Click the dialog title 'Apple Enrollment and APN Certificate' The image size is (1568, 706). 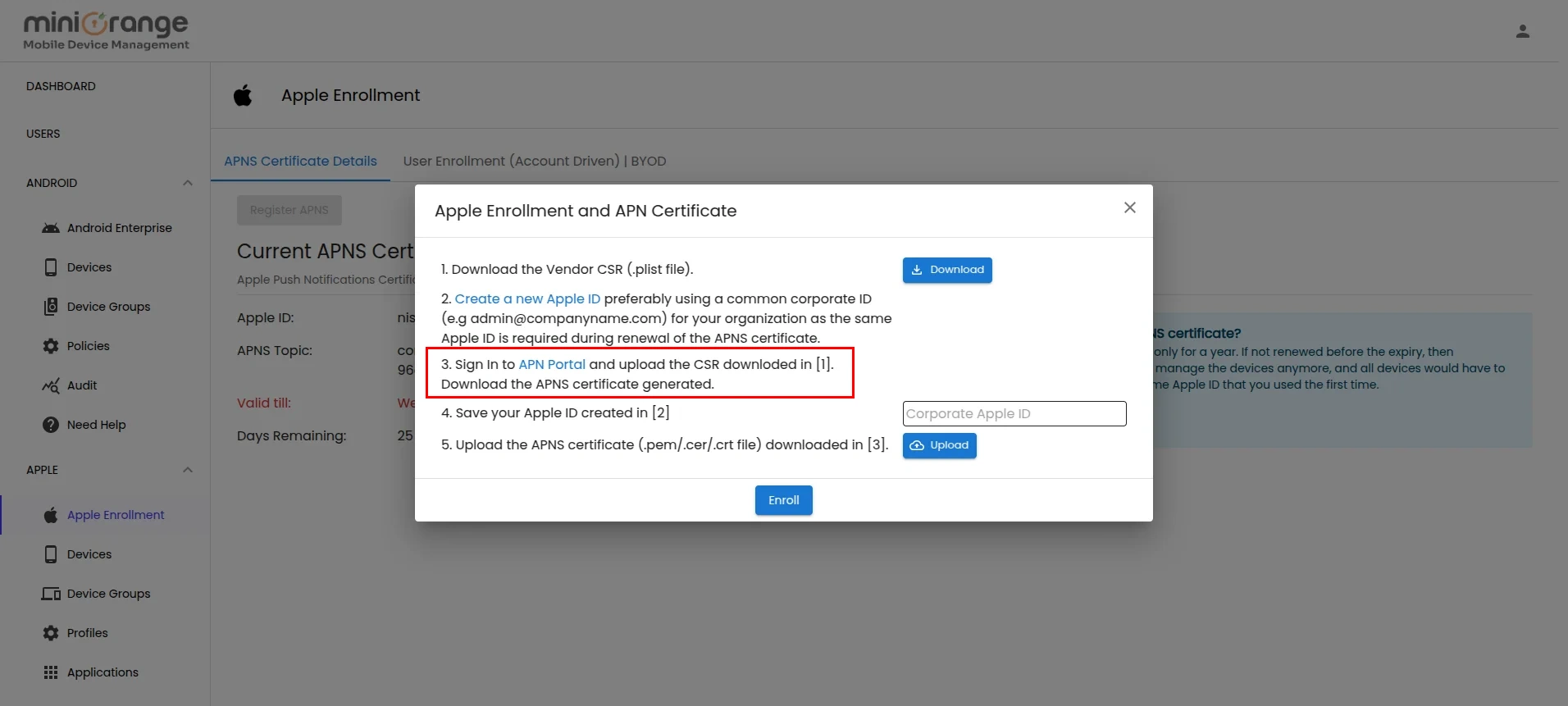click(586, 211)
